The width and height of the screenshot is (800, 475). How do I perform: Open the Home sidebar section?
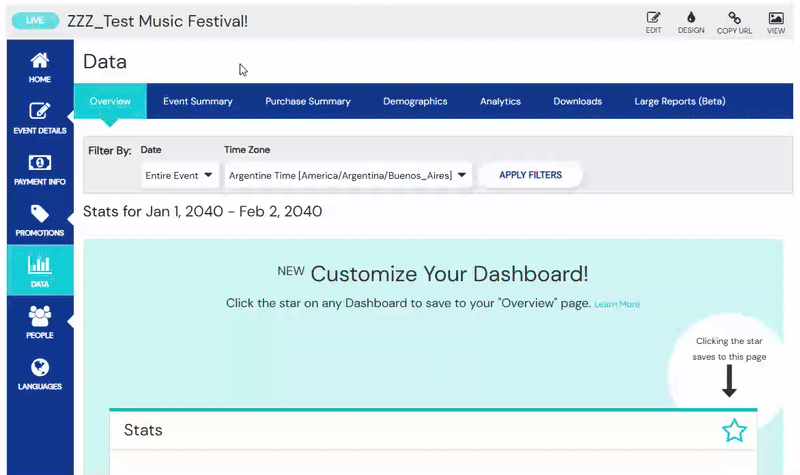click(40, 67)
